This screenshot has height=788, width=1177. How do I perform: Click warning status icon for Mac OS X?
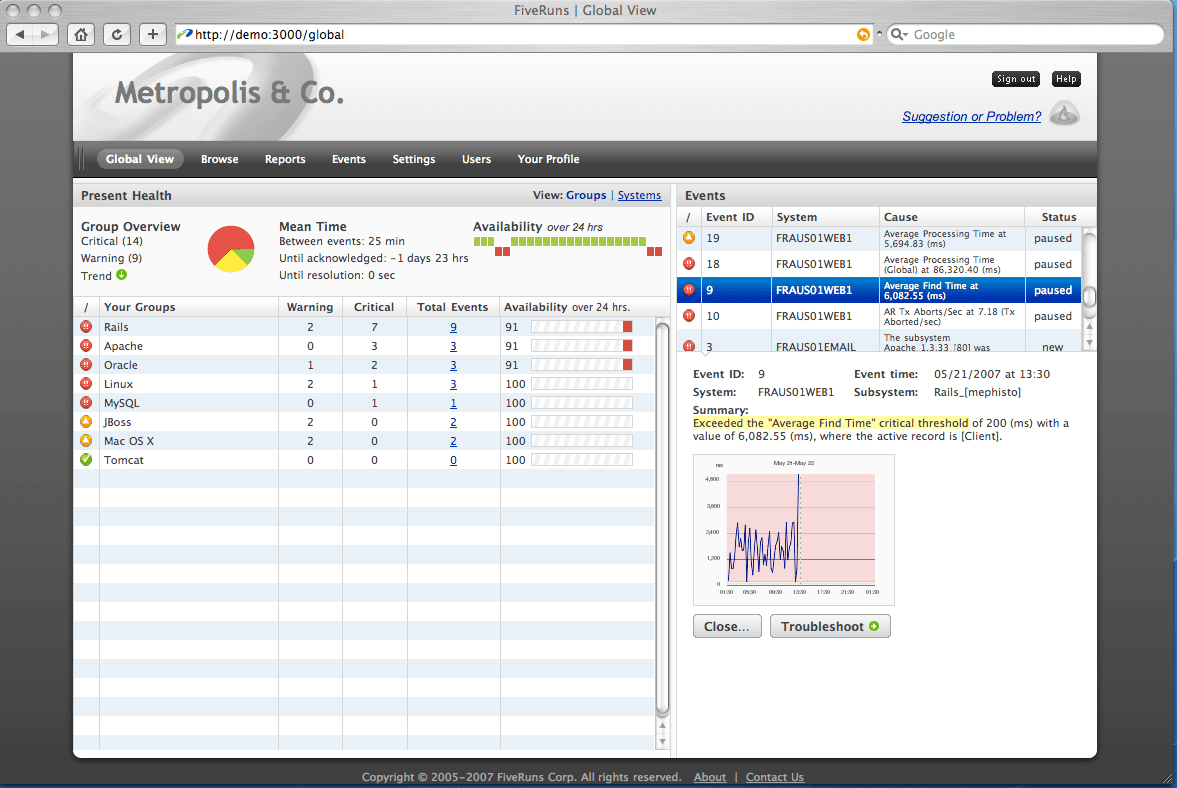click(86, 441)
